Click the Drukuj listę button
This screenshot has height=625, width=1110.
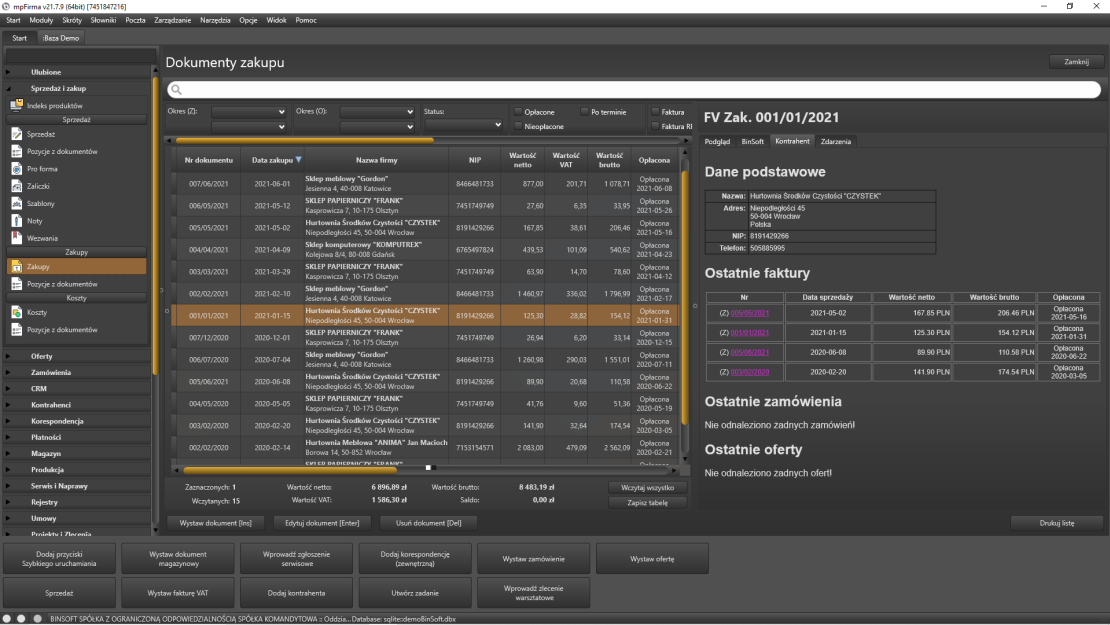click(1057, 523)
